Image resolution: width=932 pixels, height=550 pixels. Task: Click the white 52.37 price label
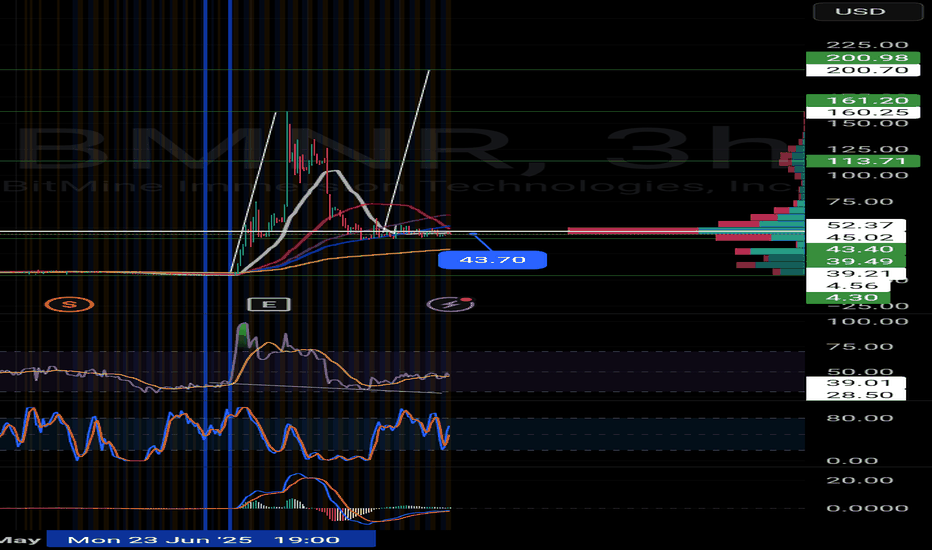(x=856, y=225)
